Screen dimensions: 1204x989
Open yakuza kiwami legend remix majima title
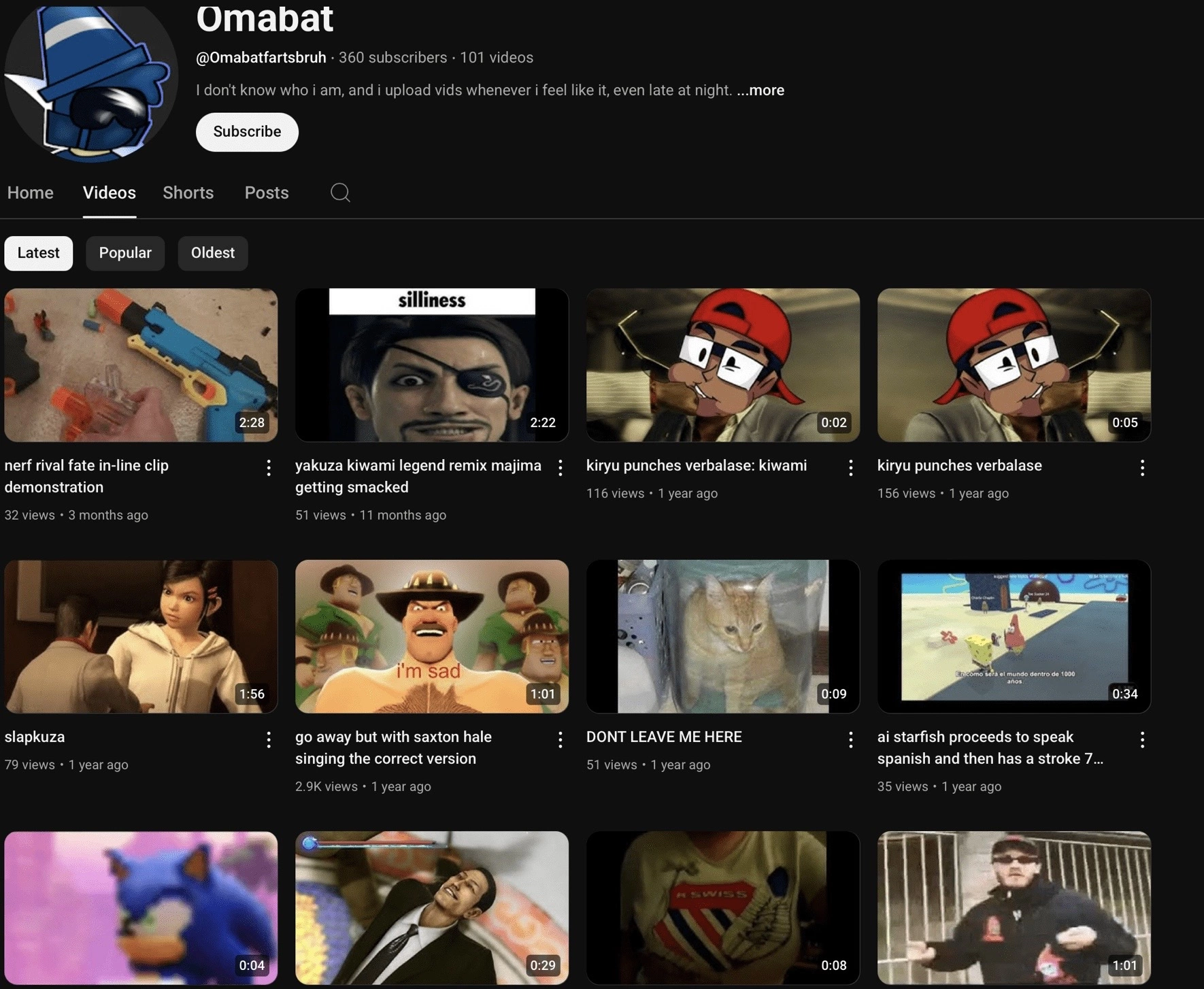418,476
